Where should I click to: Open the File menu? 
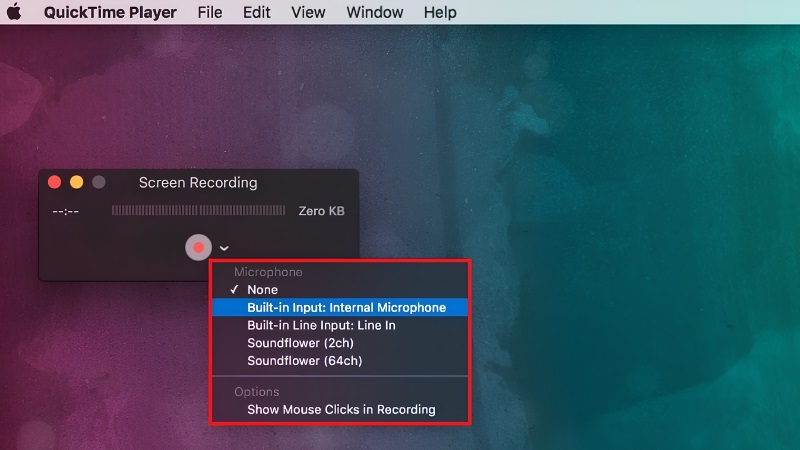pos(210,12)
